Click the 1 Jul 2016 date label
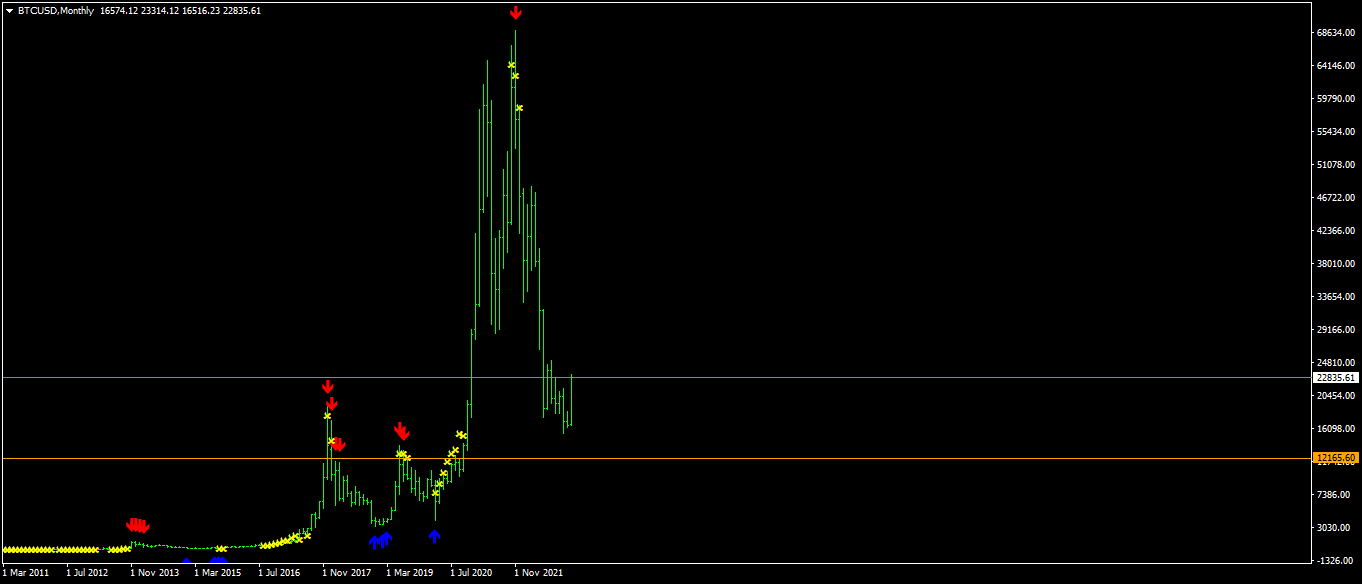Image resolution: width=1362 pixels, height=584 pixels. pyautogui.click(x=280, y=574)
